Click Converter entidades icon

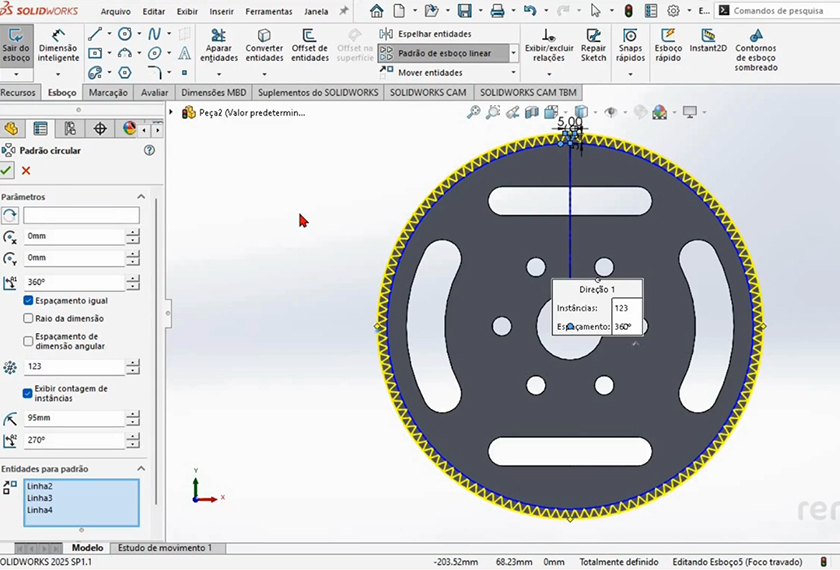click(x=264, y=46)
